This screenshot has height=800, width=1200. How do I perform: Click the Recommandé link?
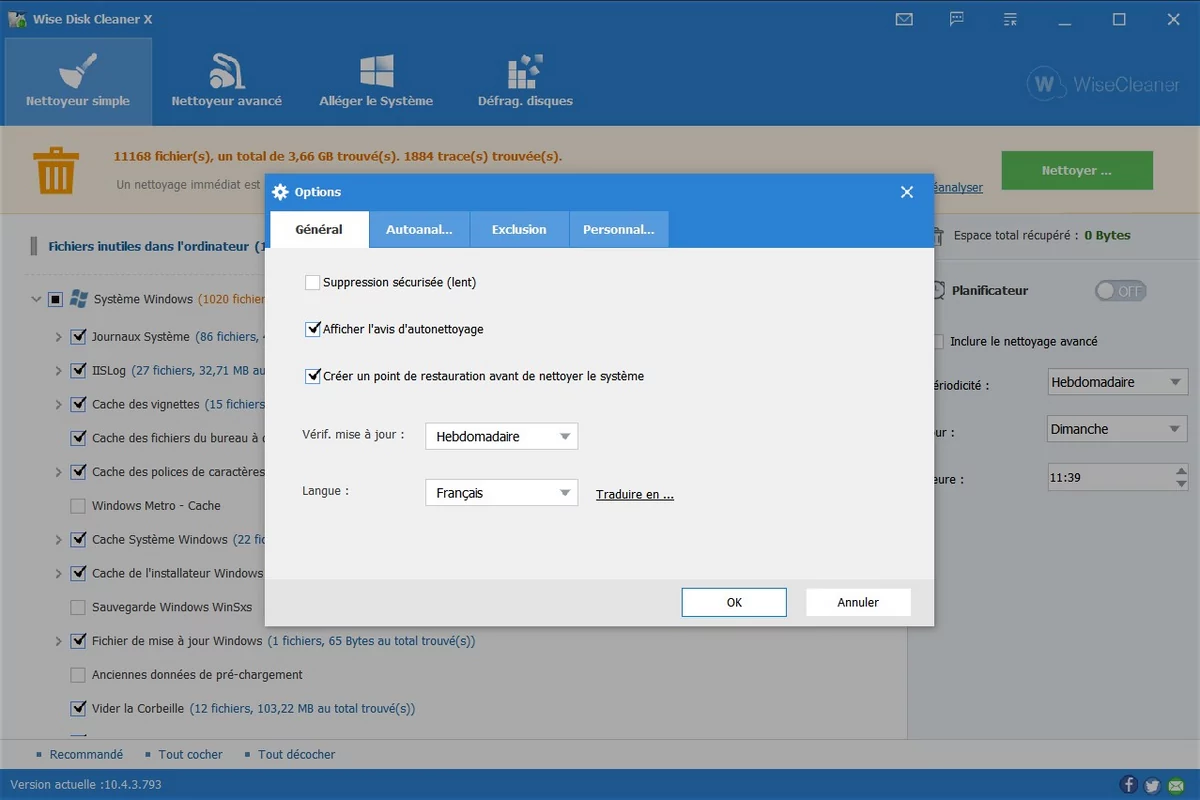pyautogui.click(x=86, y=755)
